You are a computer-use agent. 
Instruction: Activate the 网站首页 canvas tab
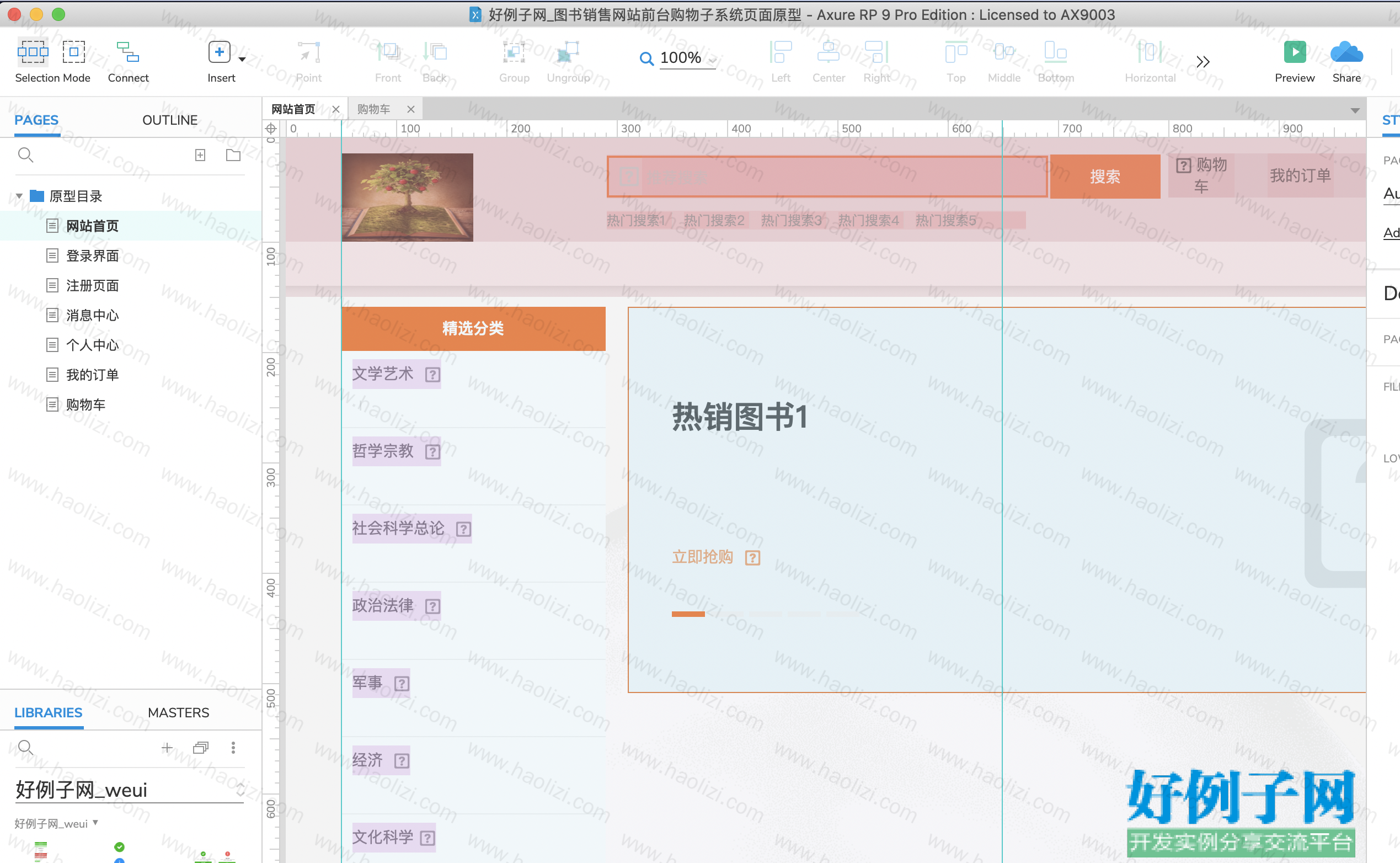point(293,109)
